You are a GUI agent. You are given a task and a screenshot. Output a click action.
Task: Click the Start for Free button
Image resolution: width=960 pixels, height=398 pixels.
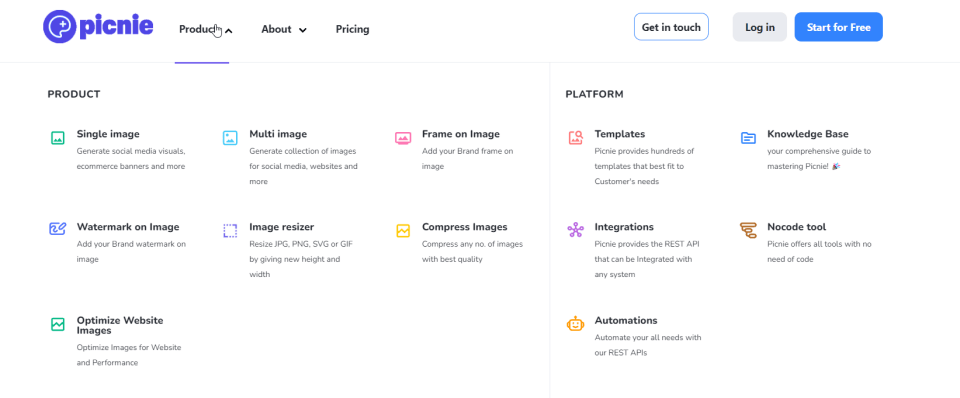pos(839,27)
